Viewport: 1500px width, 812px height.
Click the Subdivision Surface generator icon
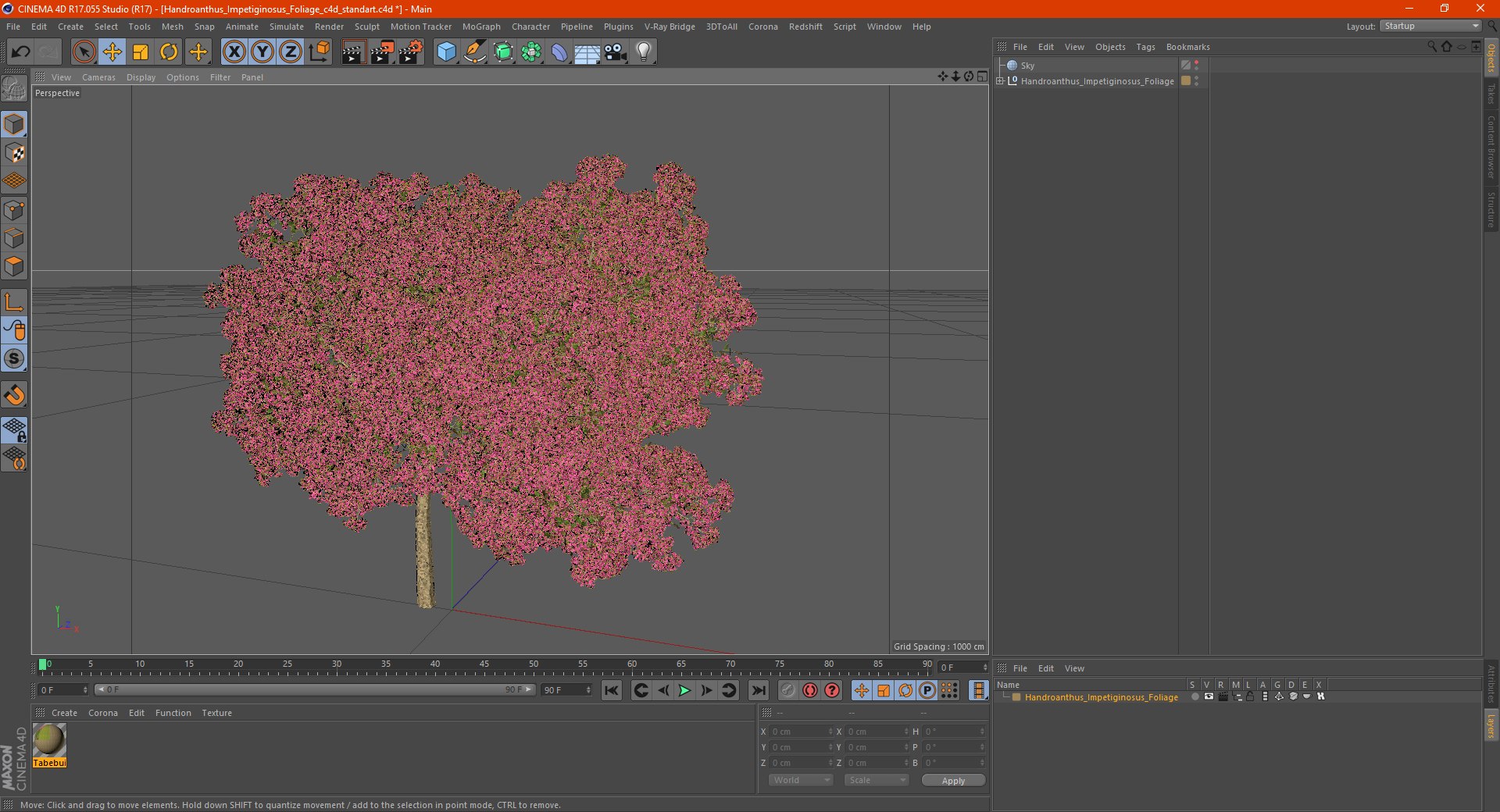pyautogui.click(x=503, y=52)
